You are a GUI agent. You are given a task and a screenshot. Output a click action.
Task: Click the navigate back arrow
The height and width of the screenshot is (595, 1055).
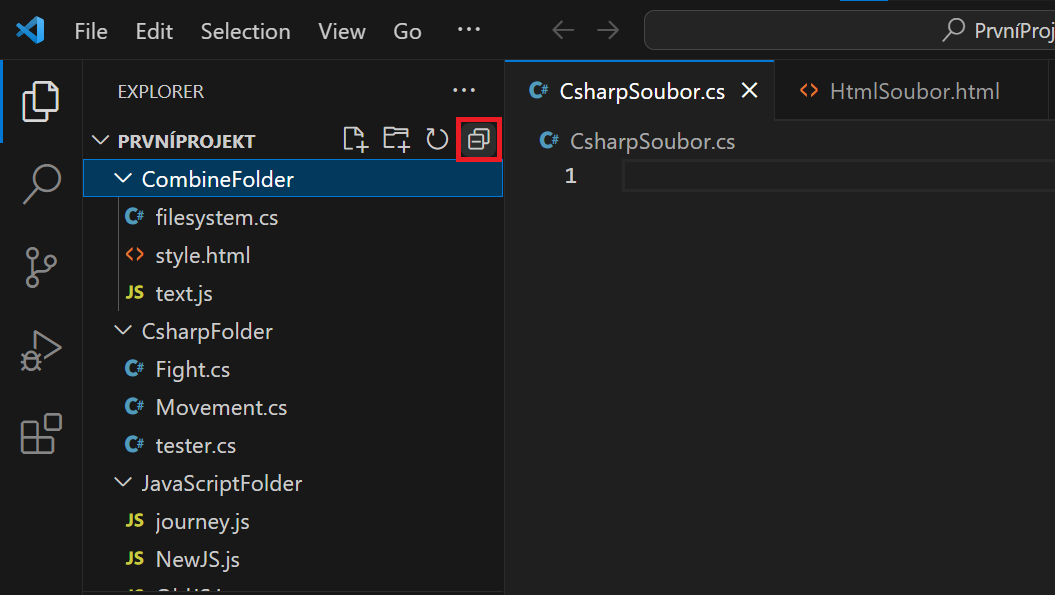(562, 30)
